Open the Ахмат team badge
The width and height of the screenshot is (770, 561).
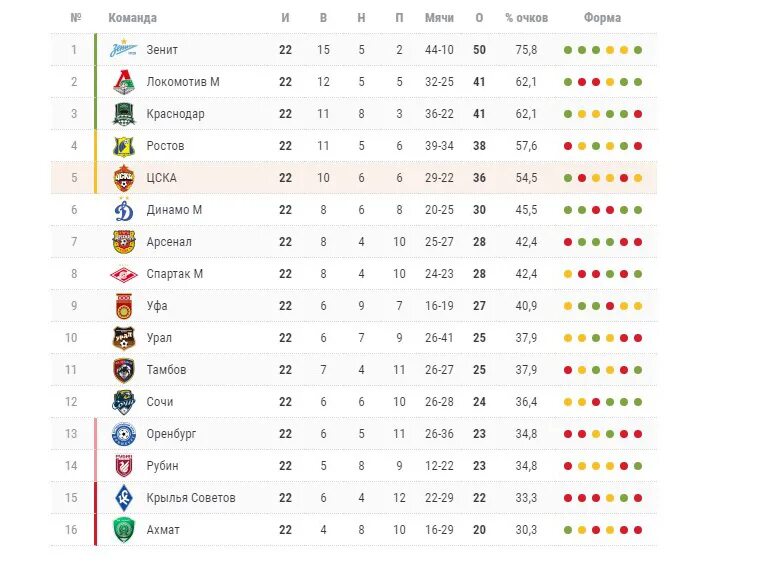pyautogui.click(x=124, y=530)
